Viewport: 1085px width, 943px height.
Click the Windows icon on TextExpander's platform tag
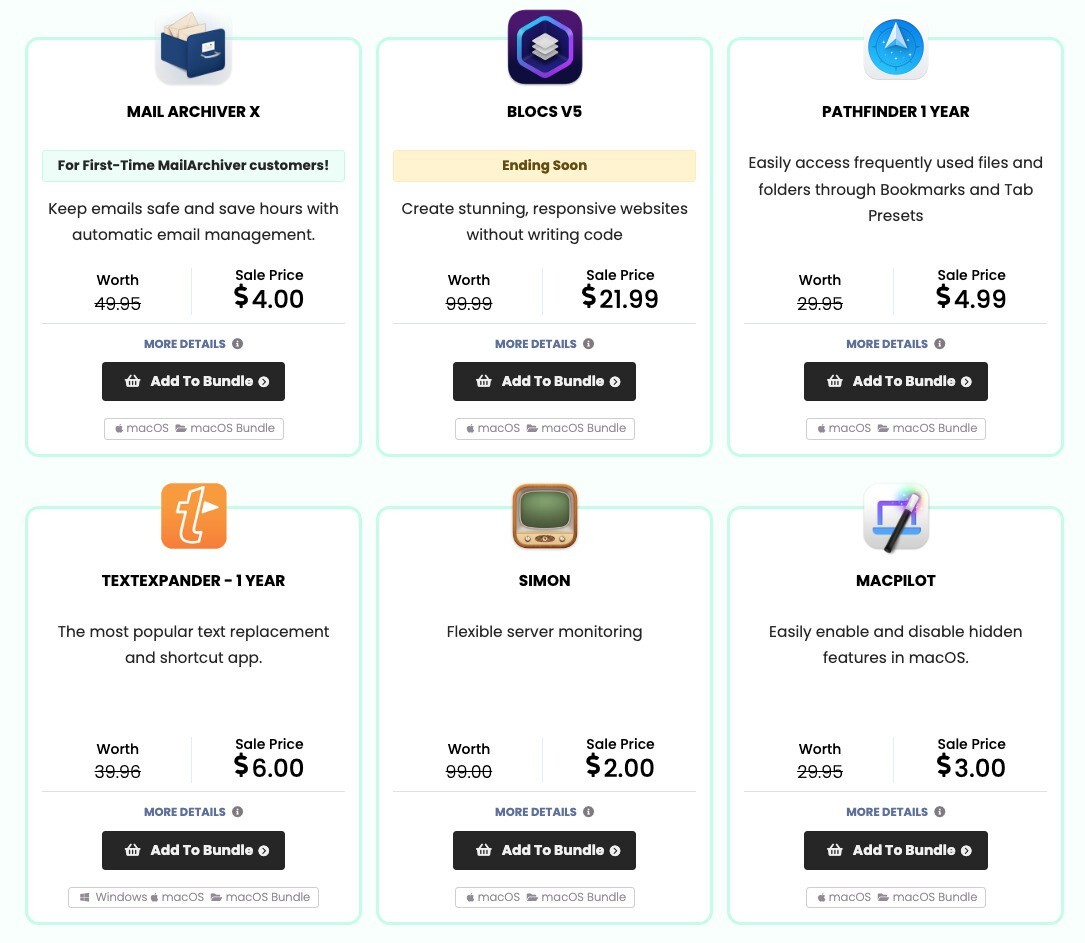point(85,897)
